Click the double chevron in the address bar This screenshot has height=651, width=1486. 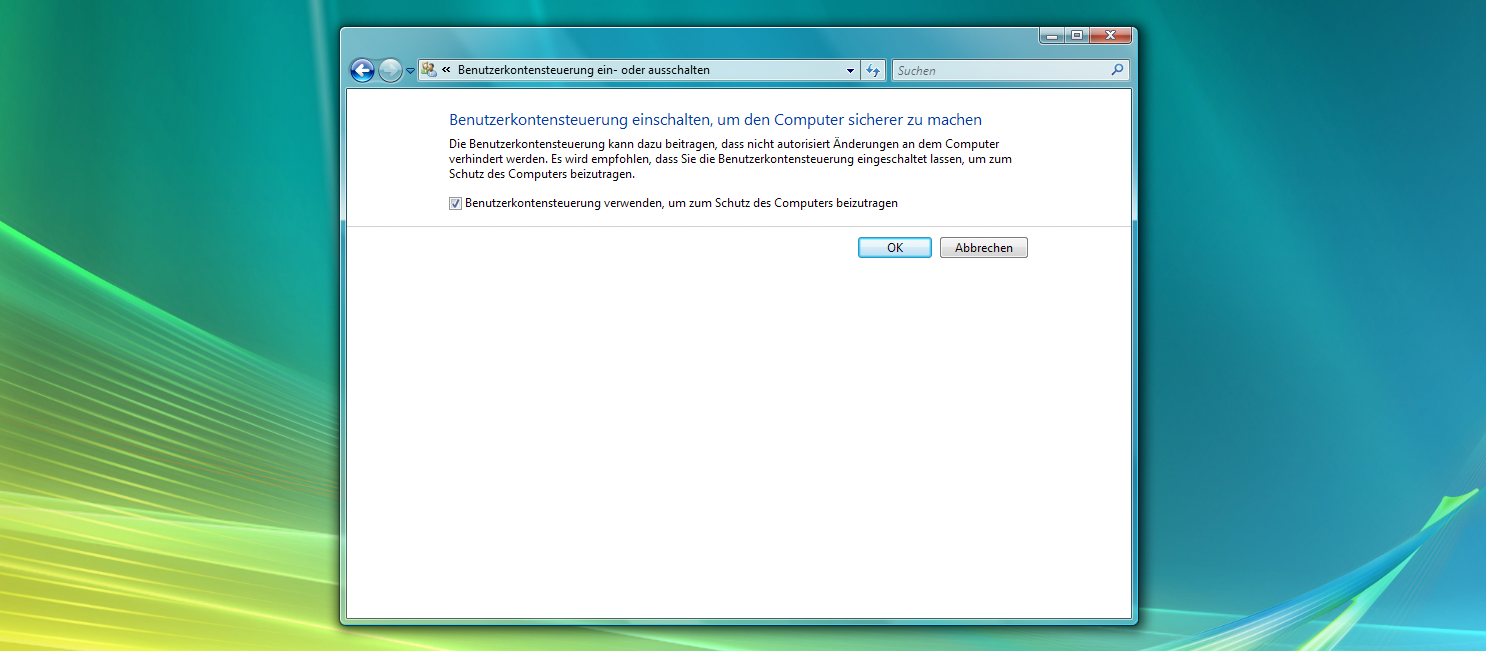(x=446, y=70)
